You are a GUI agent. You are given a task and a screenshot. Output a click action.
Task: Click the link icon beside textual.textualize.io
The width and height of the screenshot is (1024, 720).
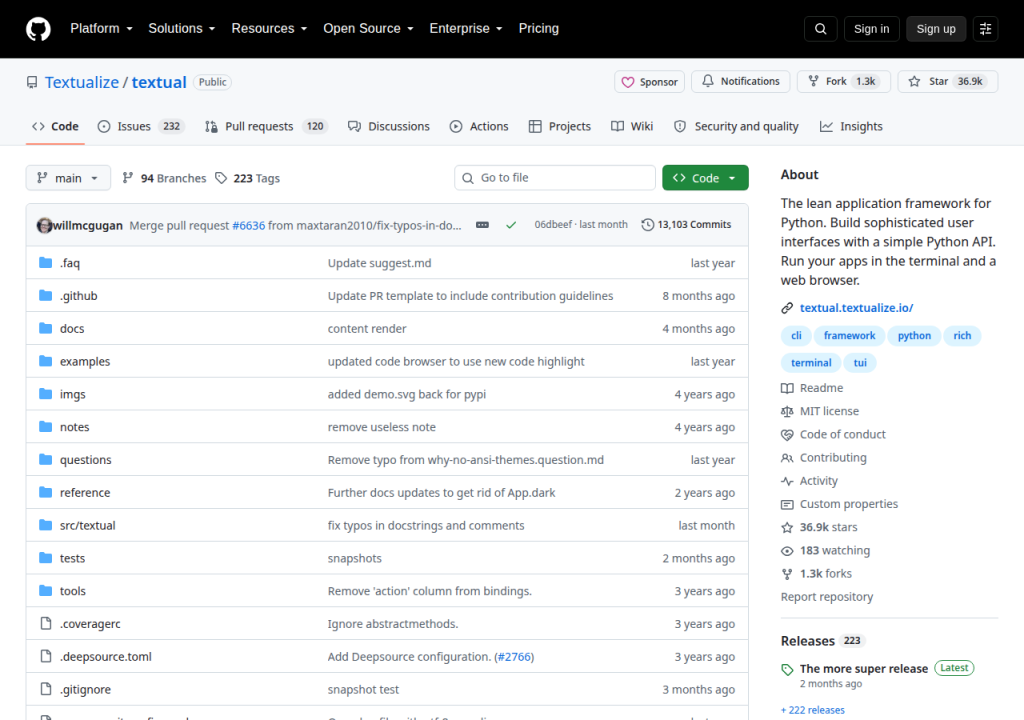pos(787,308)
